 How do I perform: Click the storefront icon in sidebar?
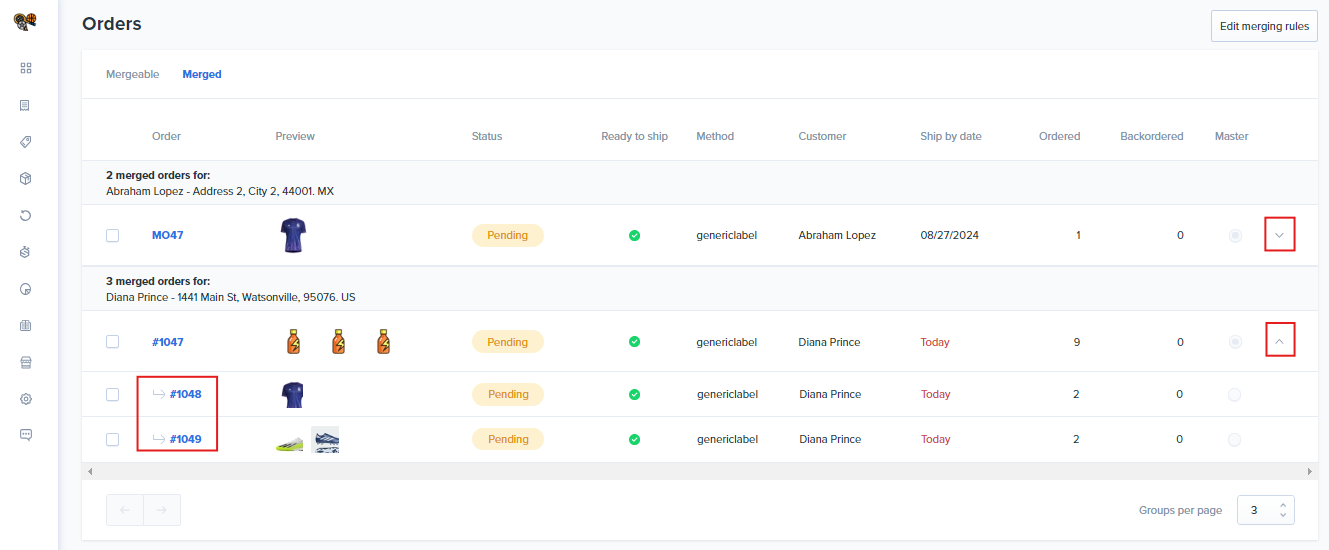click(26, 362)
